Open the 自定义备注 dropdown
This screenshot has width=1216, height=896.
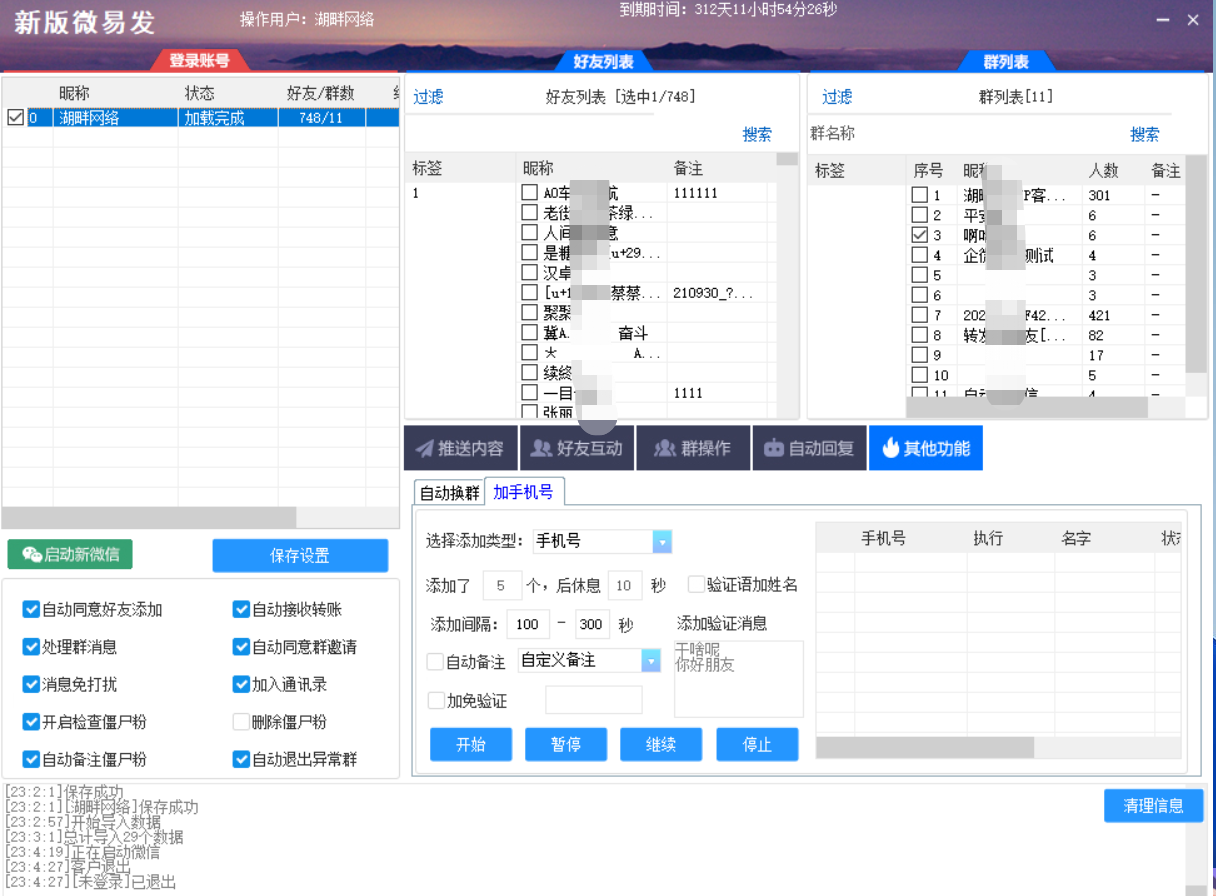click(x=651, y=661)
